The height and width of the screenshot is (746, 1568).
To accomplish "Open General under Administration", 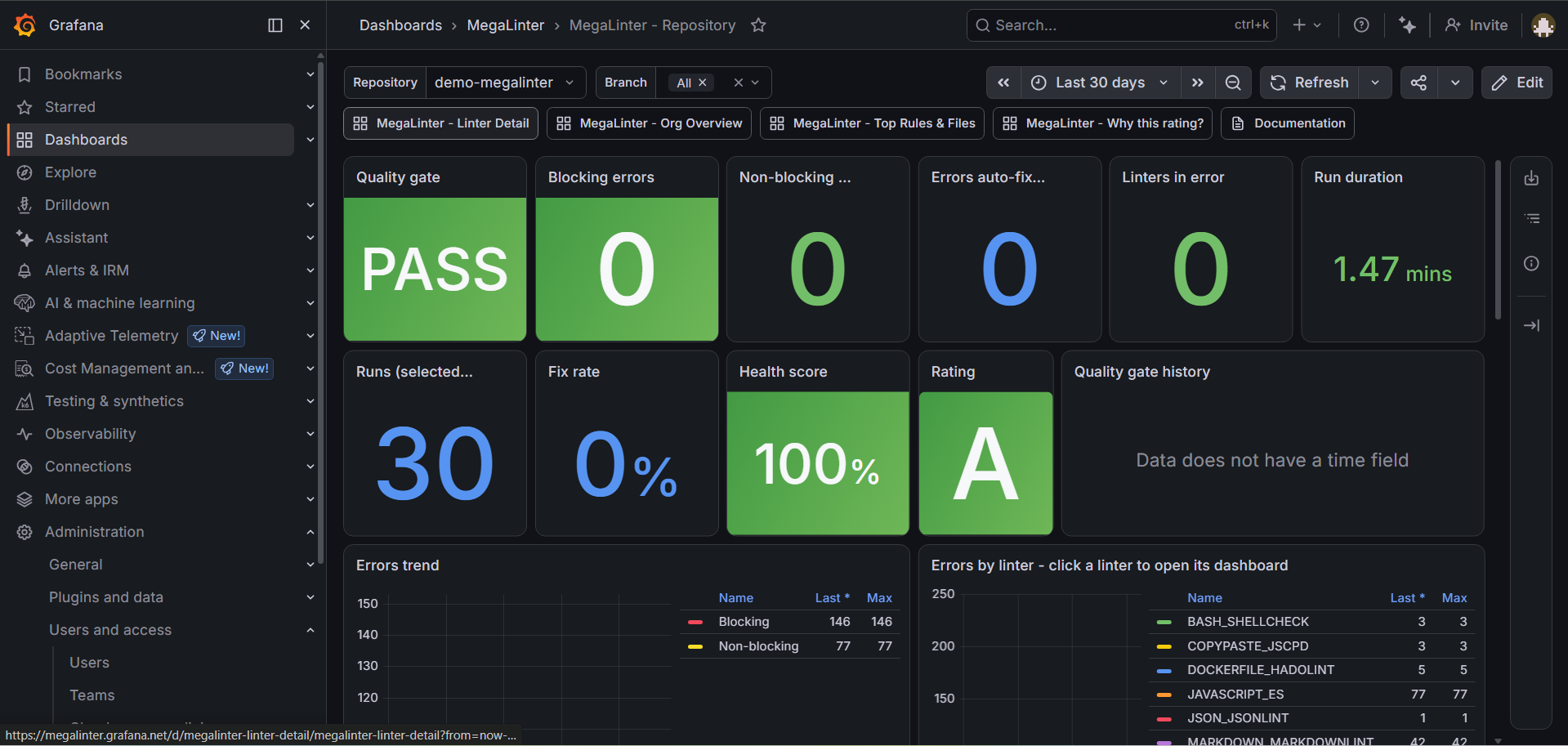I will (x=75, y=565).
